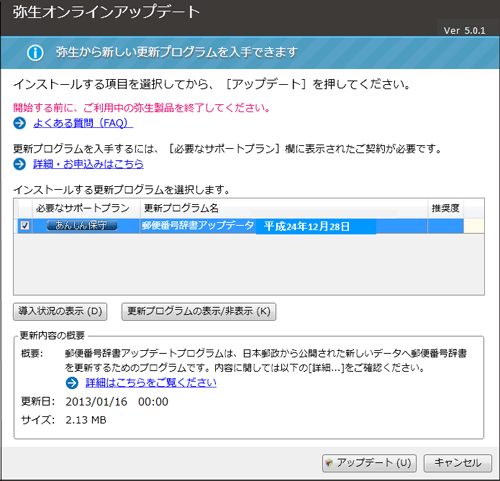Click the Ver 5.0.1 version label
500x481 pixels.
point(464,30)
